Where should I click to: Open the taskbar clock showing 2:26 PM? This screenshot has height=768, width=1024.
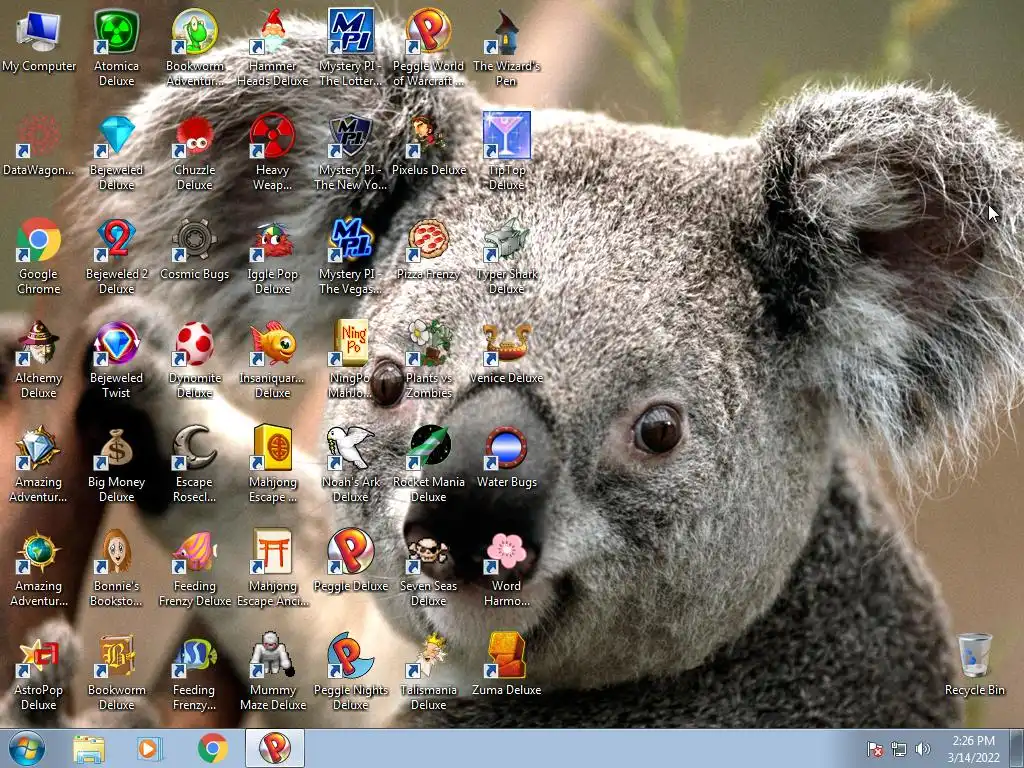[x=973, y=749]
